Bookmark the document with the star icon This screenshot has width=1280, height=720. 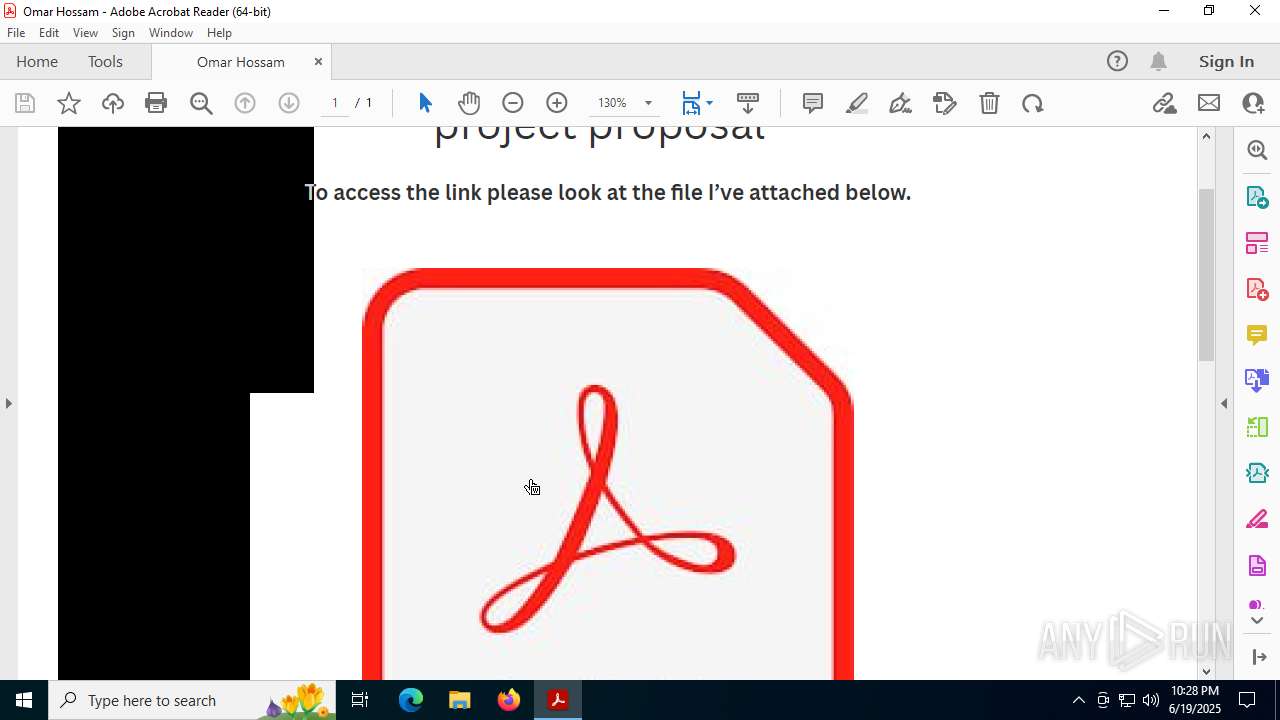(69, 103)
